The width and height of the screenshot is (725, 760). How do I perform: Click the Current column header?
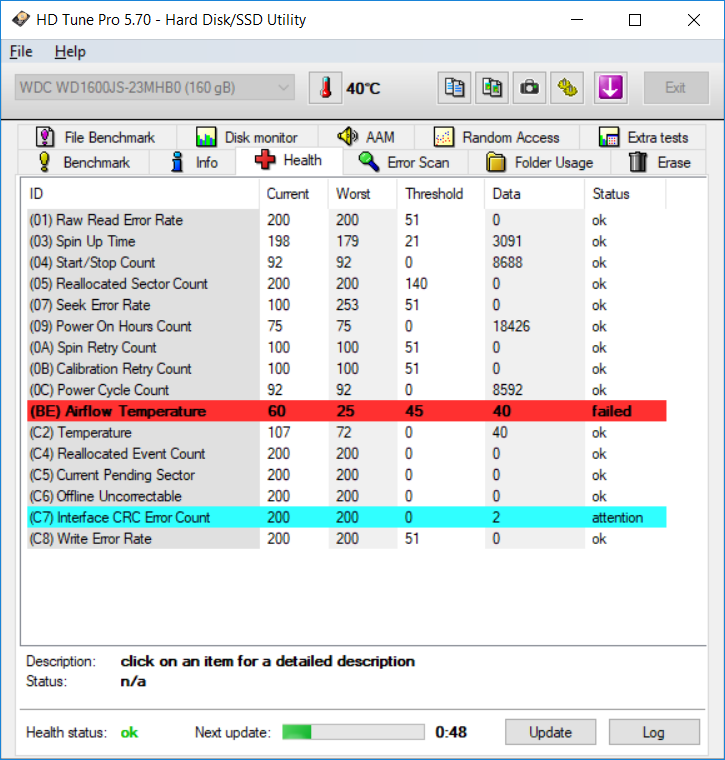pos(294,194)
